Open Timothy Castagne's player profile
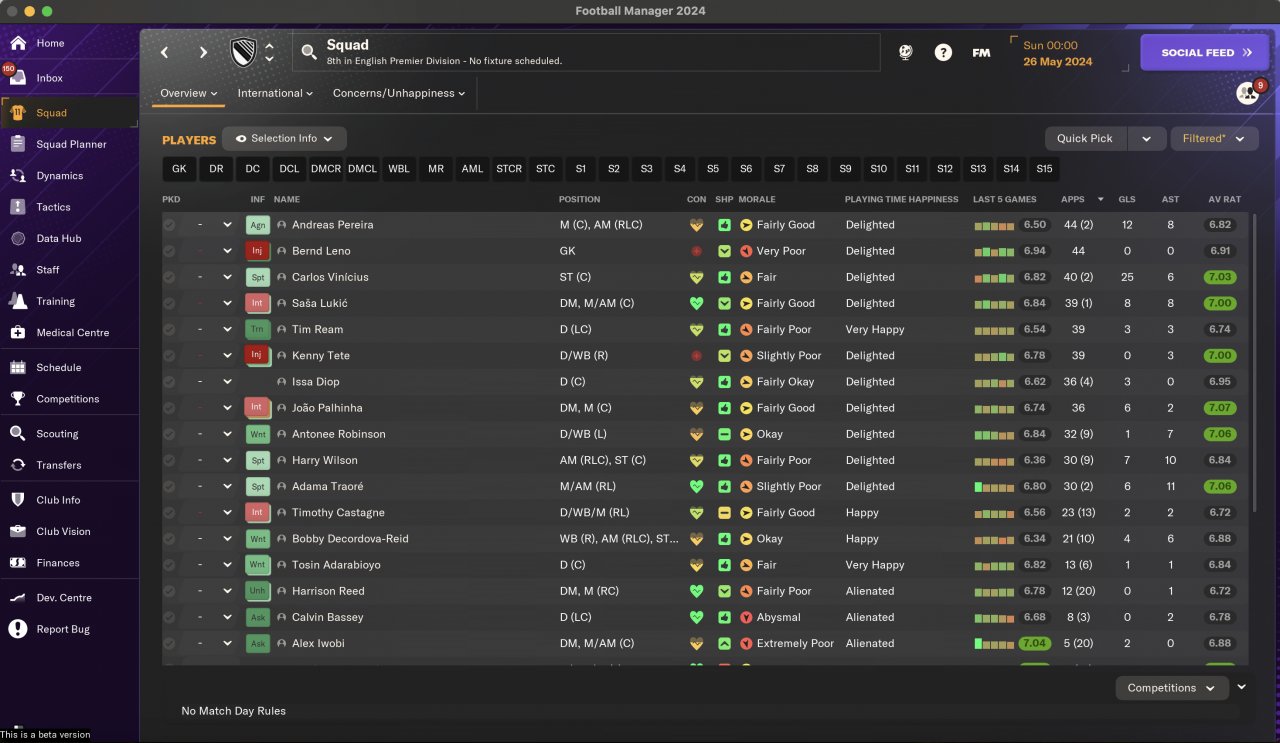The width and height of the screenshot is (1280, 743). (338, 513)
